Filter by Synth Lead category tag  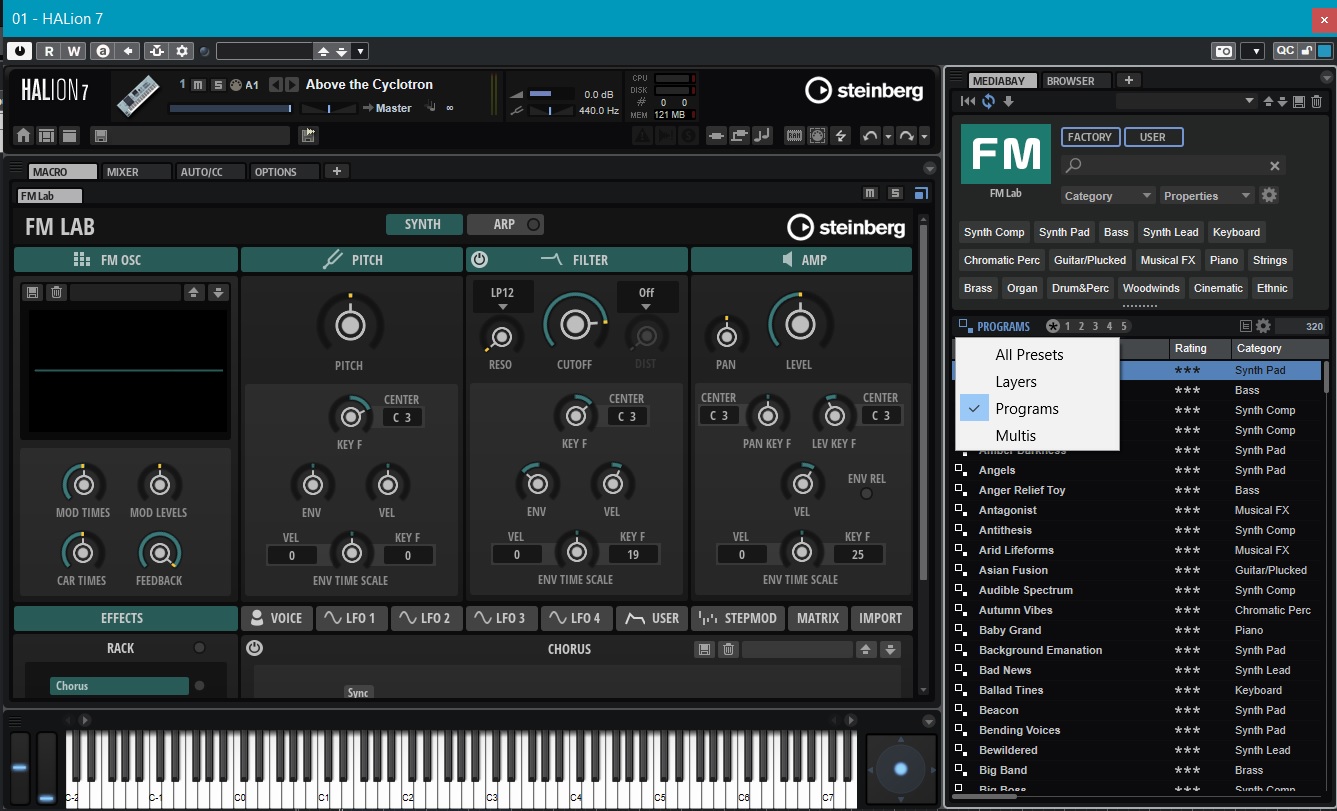tap(1170, 232)
